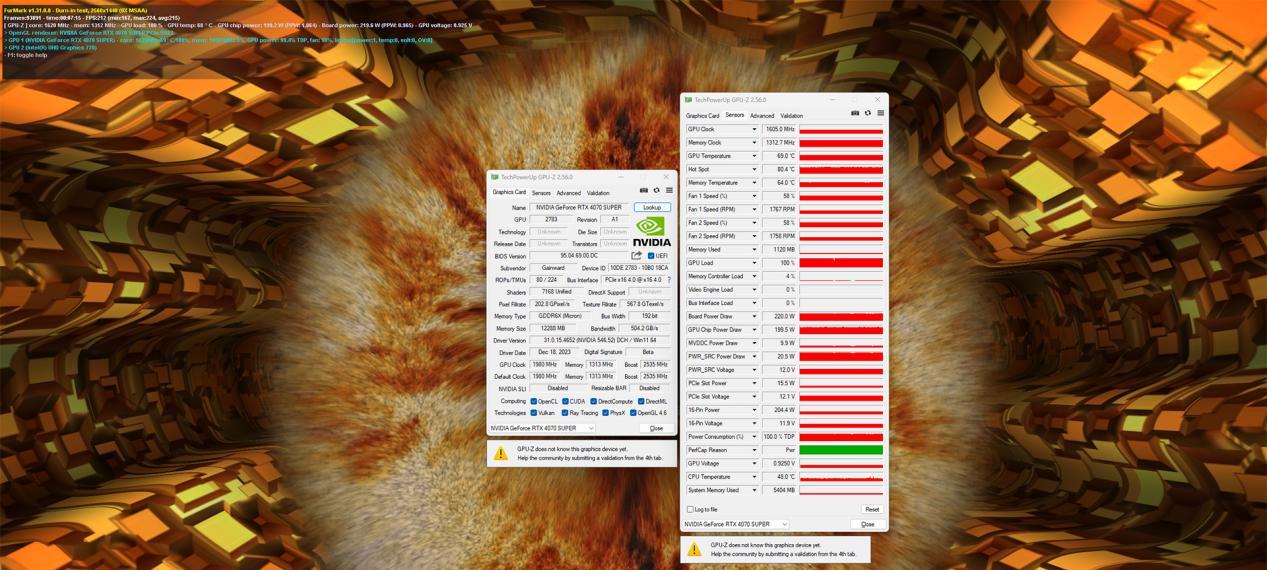The image size is (1267, 570).
Task: Open the GPU Clock sensor dropdown
Action: coord(754,129)
